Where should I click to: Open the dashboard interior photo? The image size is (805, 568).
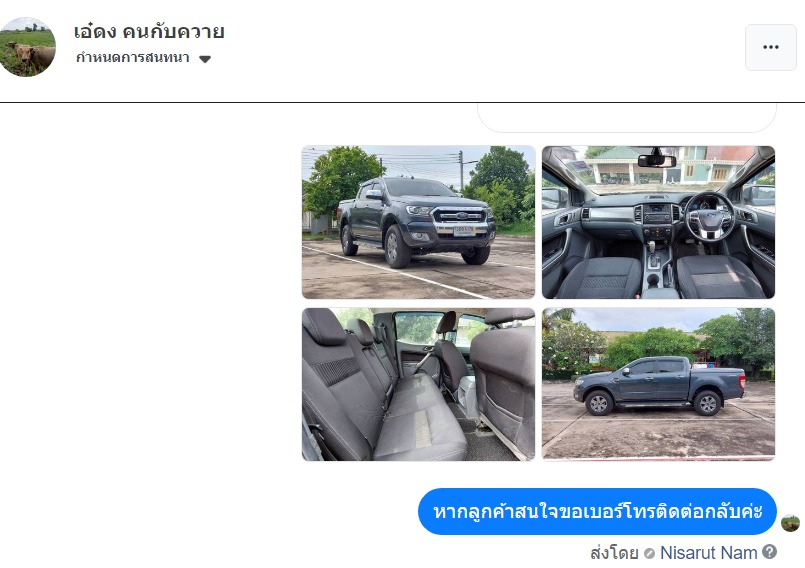click(658, 222)
